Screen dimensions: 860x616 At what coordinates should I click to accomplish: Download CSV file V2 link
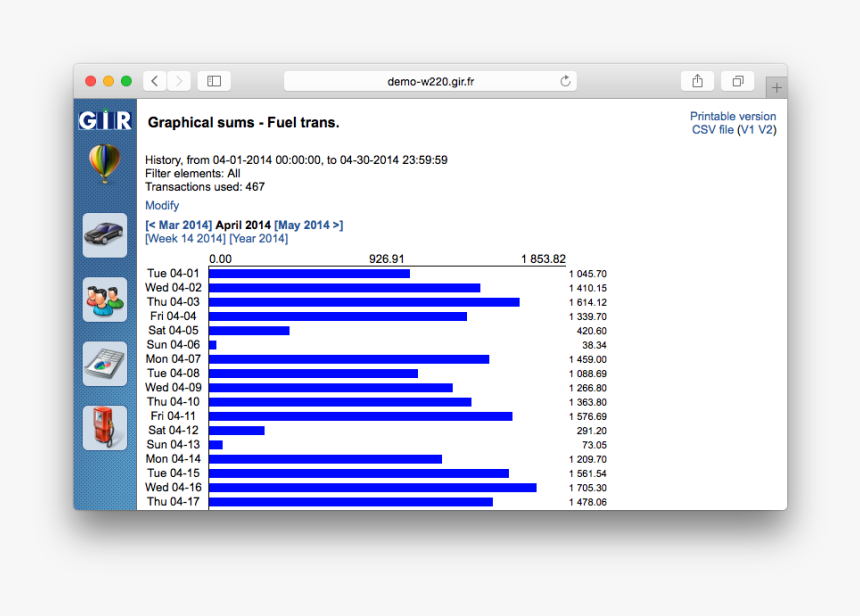[765, 129]
